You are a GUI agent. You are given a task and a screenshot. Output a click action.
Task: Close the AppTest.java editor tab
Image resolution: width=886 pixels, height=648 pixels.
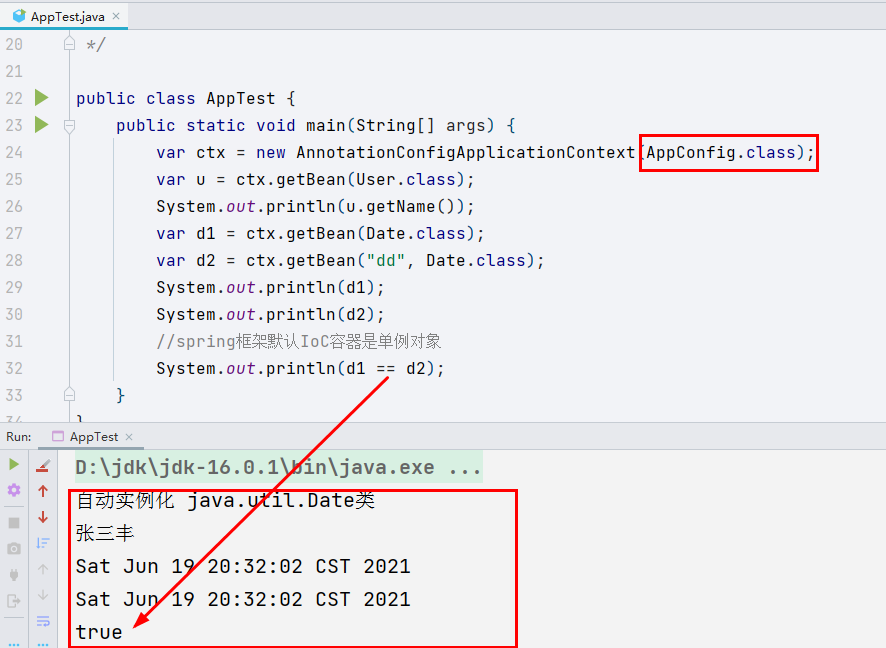(x=116, y=16)
